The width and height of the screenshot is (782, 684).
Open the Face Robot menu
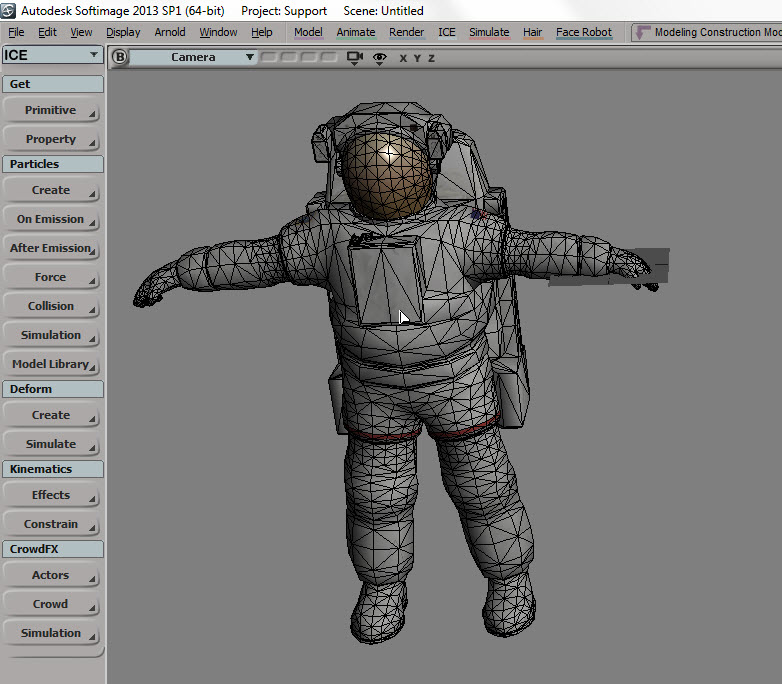pos(583,32)
